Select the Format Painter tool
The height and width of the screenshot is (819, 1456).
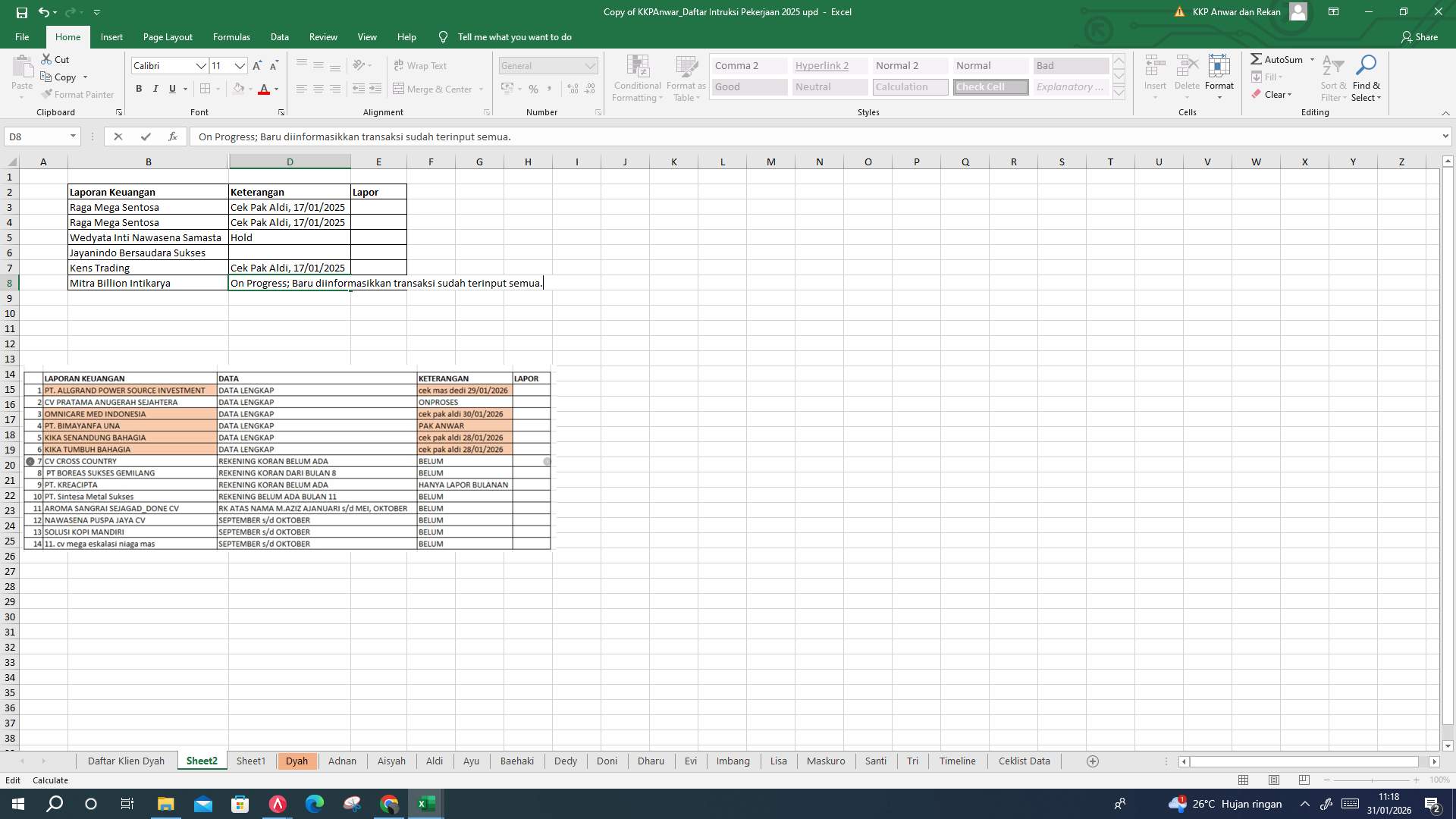click(78, 94)
